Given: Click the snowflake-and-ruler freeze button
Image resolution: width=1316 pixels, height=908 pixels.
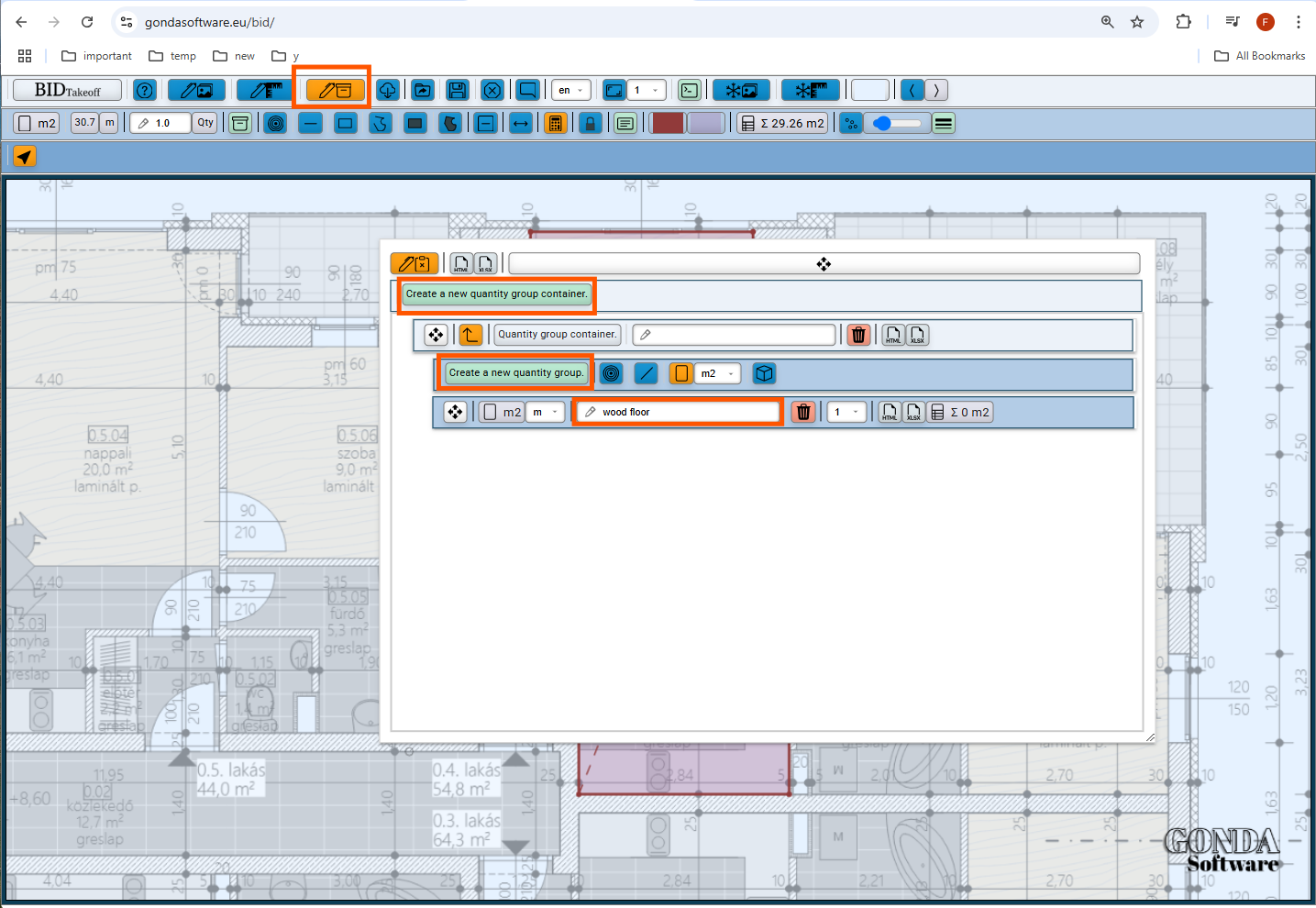Looking at the screenshot, I should click(x=811, y=90).
